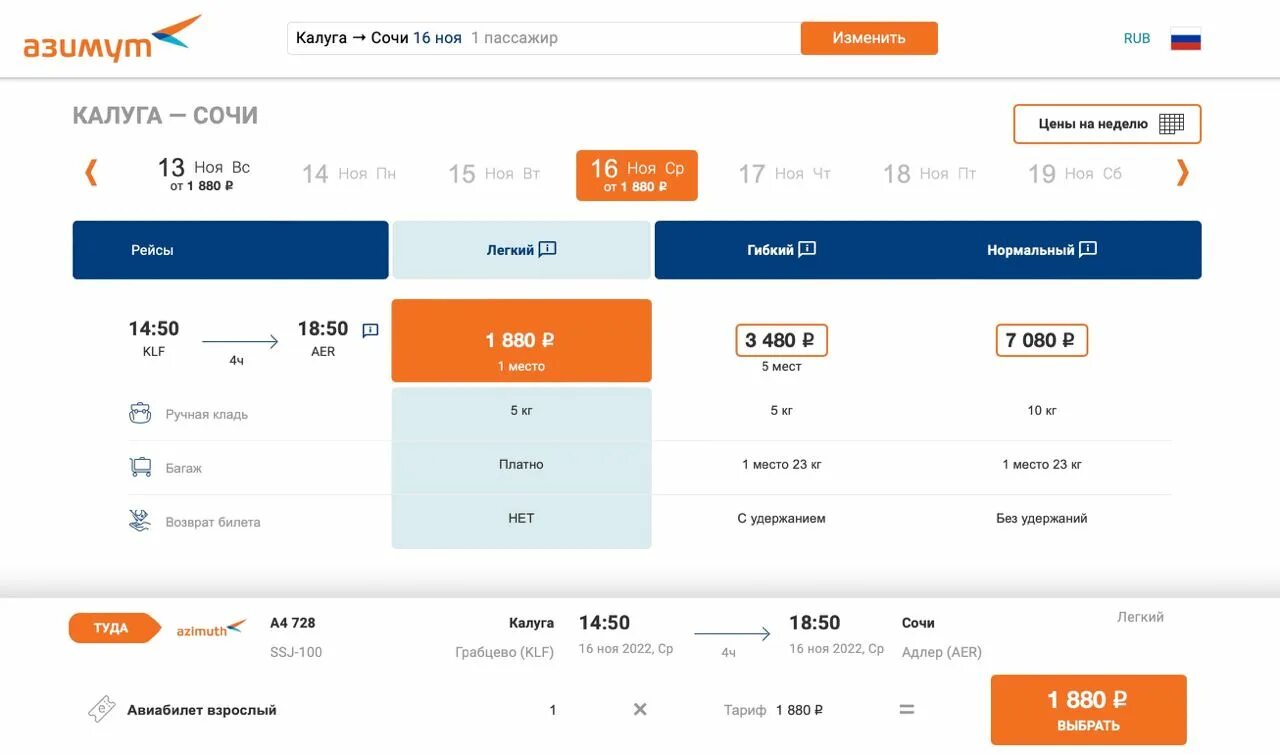Click the SSJ-100 aircraft text

click(x=295, y=652)
